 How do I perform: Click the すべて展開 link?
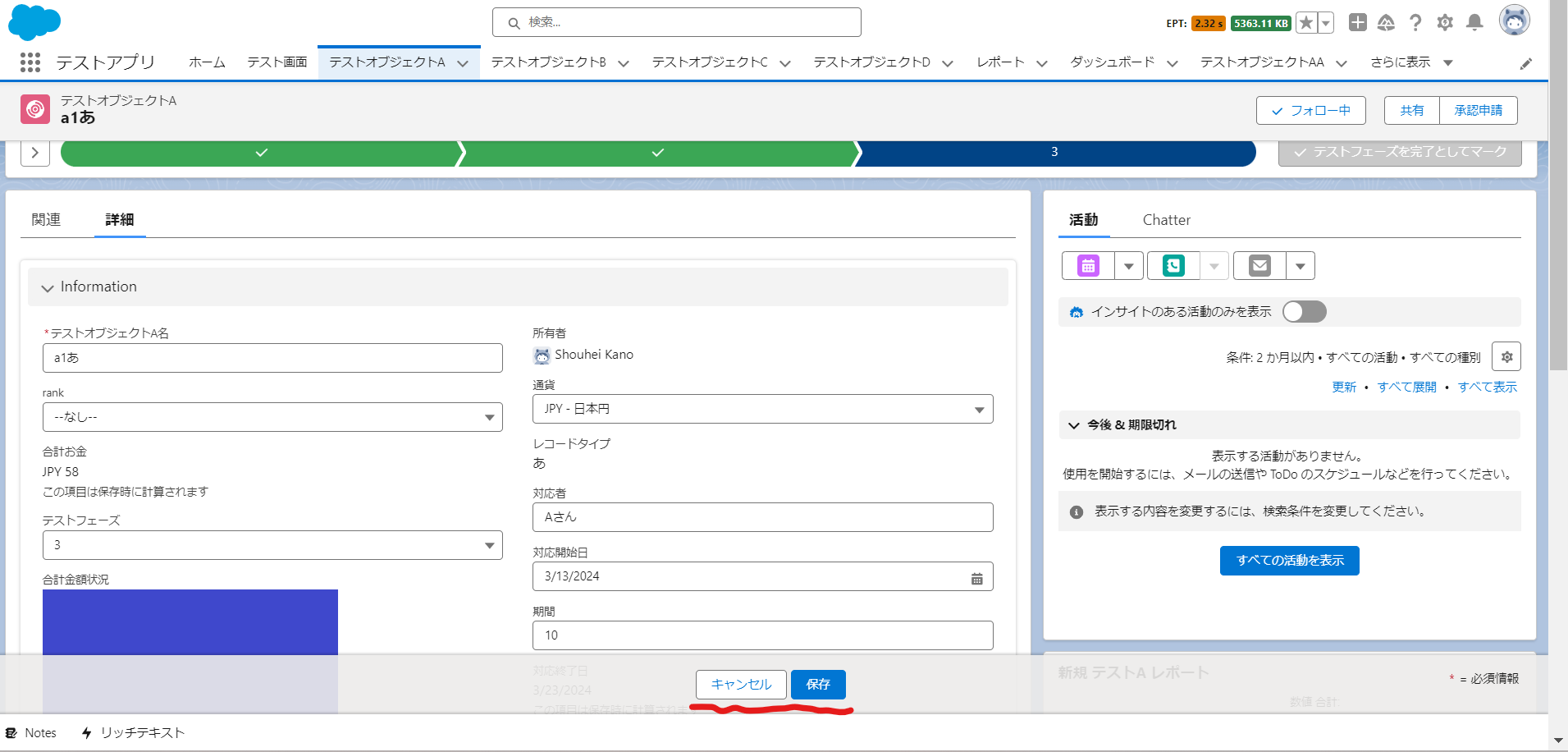1406,387
